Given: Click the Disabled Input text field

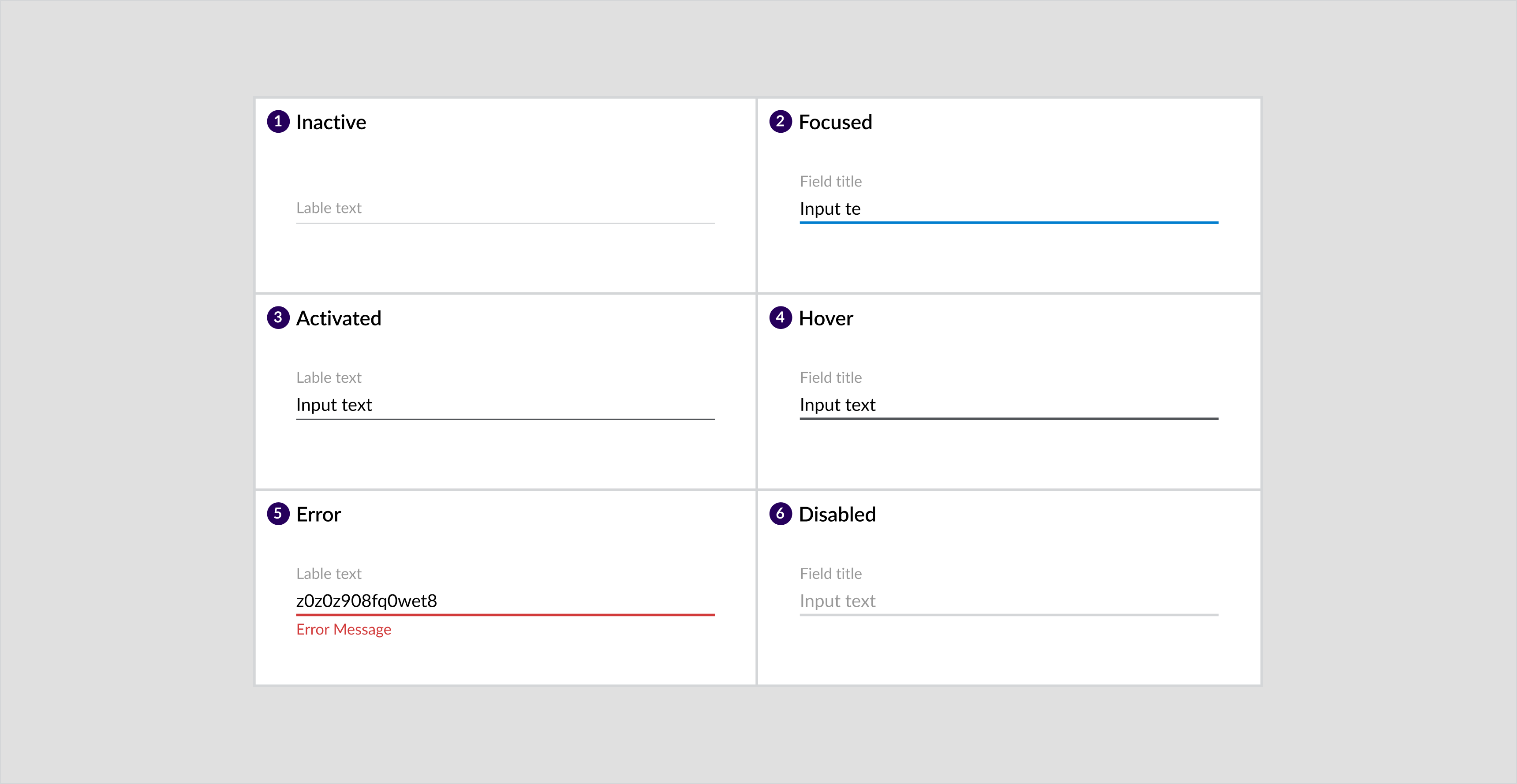Looking at the screenshot, I should click(1008, 601).
